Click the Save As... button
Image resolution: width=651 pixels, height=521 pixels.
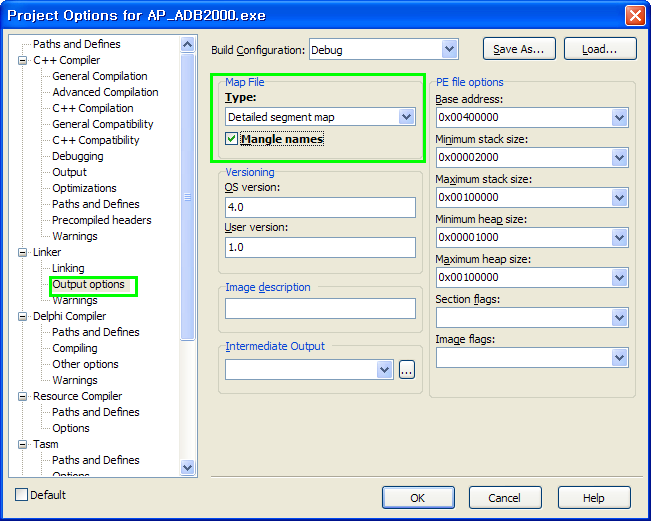pos(519,49)
